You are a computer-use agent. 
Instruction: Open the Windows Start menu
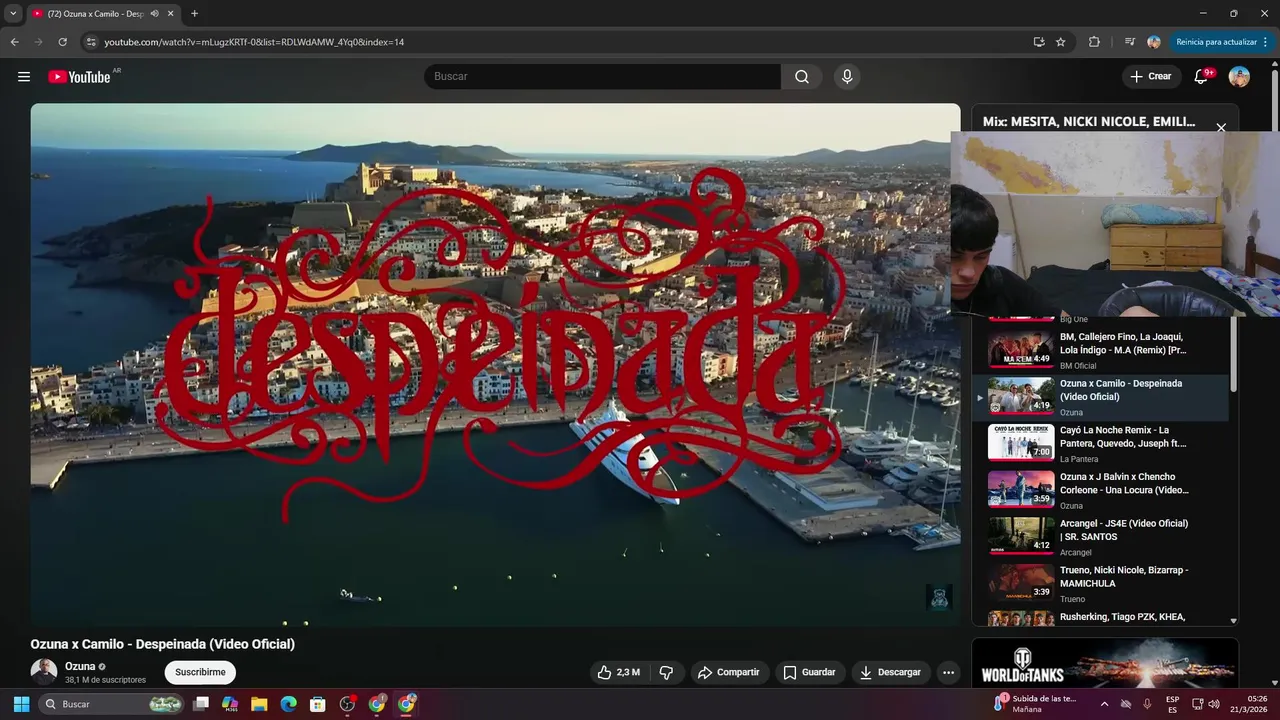tap(21, 704)
